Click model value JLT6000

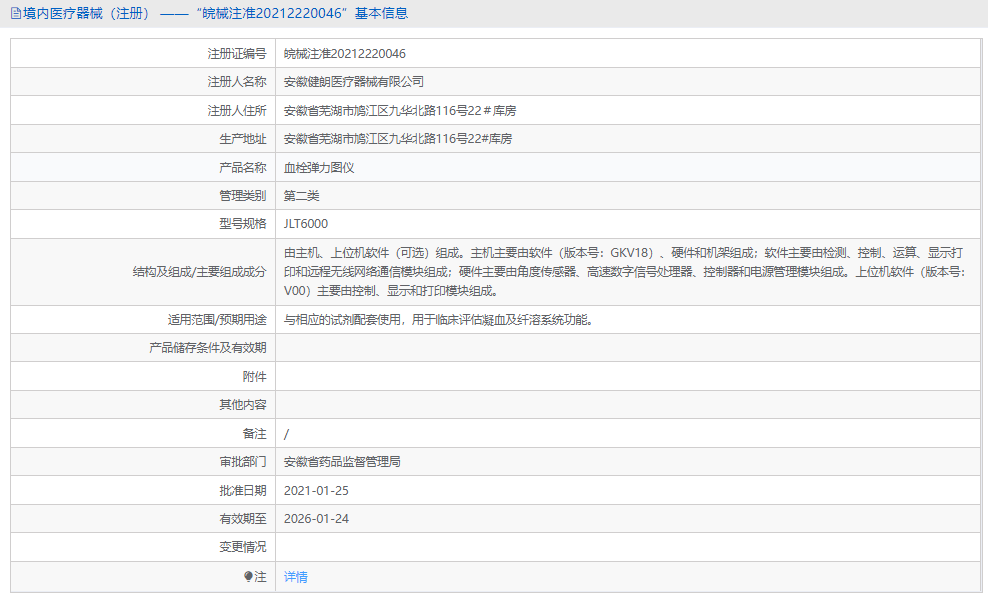click(306, 224)
